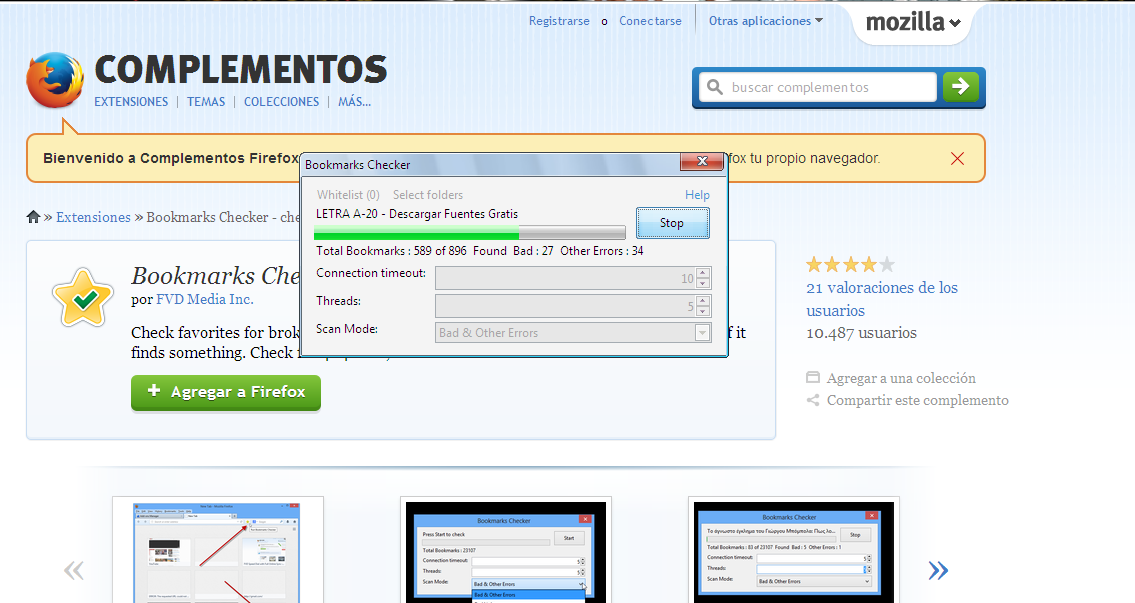Viewport: 1135px width, 603px height.
Task: Click Whitelist (0) in dialog
Action: (x=348, y=195)
